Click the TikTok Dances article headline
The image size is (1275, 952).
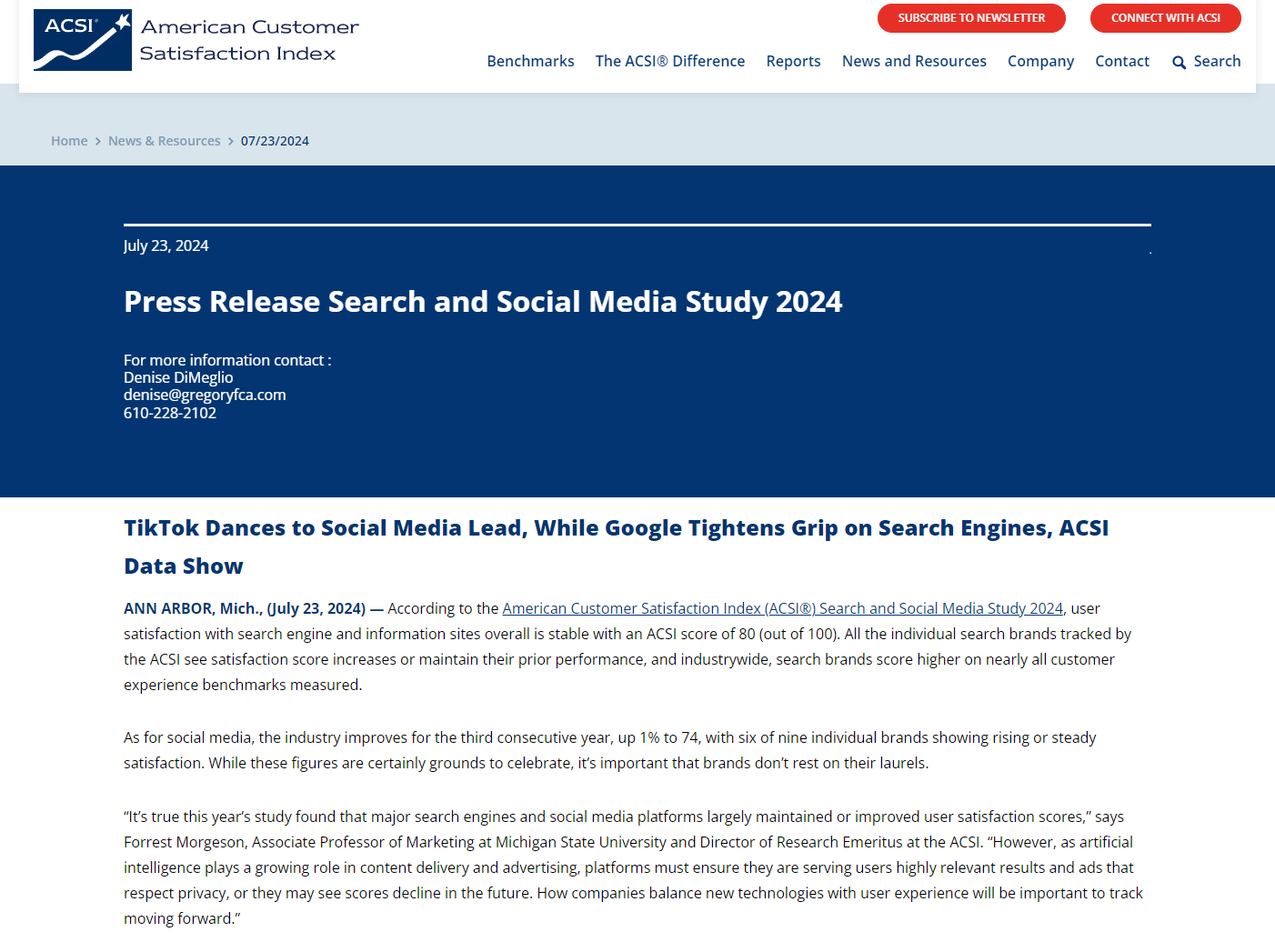tap(617, 546)
